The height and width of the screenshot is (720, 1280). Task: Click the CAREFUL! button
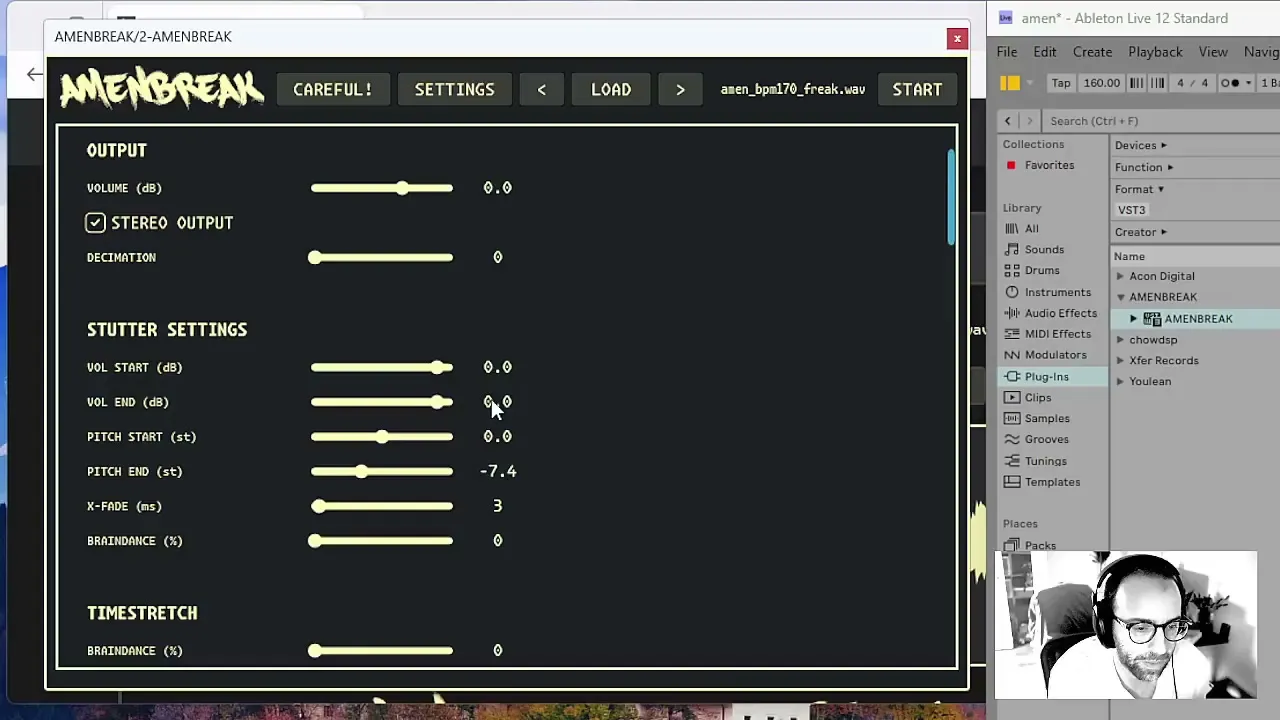(x=332, y=90)
